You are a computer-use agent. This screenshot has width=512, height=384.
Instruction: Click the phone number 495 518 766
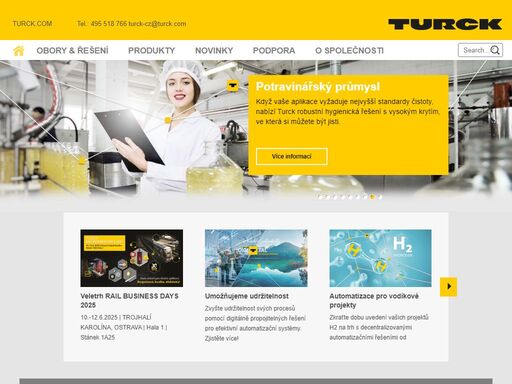pyautogui.click(x=109, y=24)
